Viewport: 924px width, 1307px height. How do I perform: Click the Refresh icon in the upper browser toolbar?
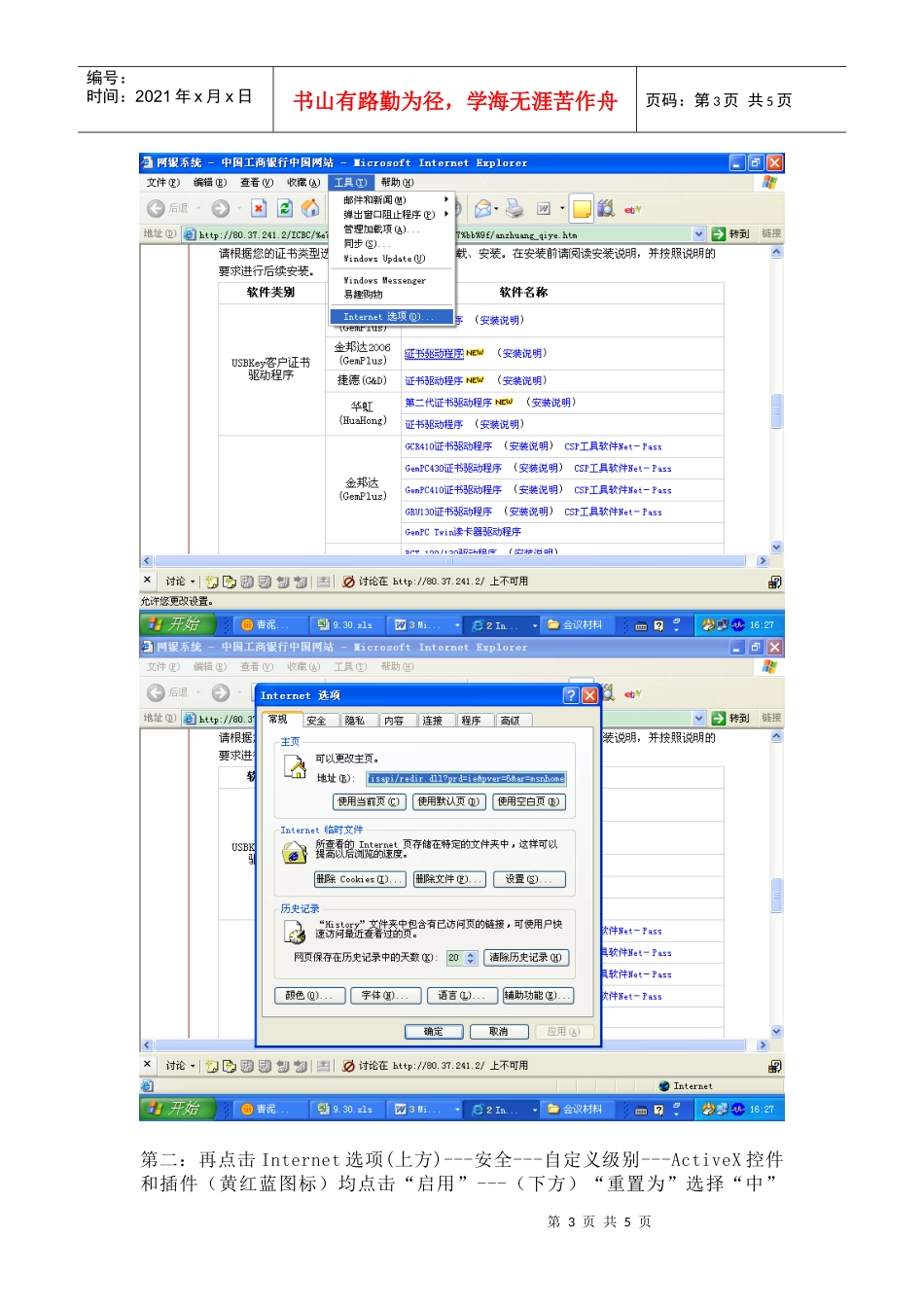(x=285, y=208)
